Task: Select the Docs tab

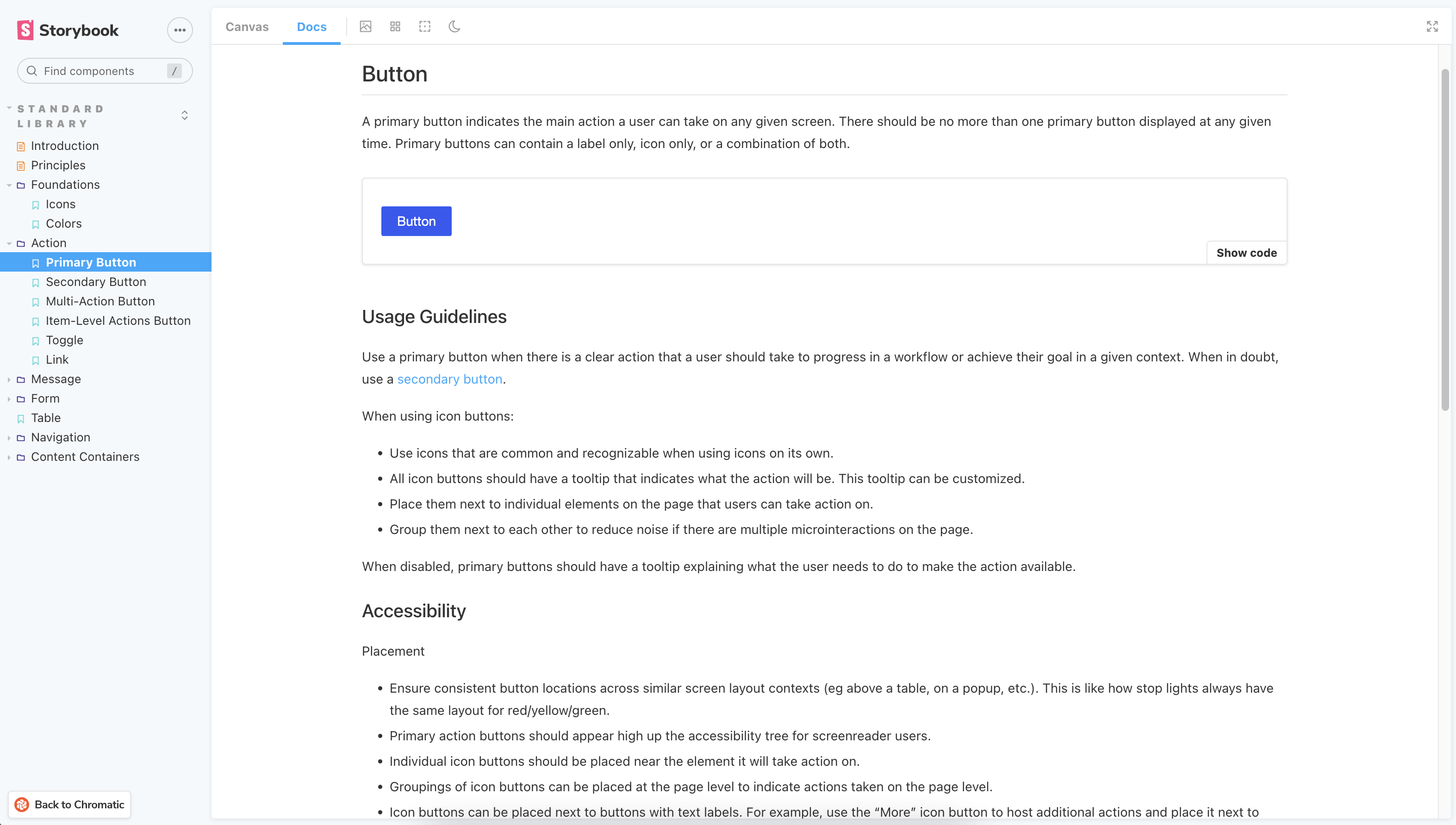Action: 312,26
